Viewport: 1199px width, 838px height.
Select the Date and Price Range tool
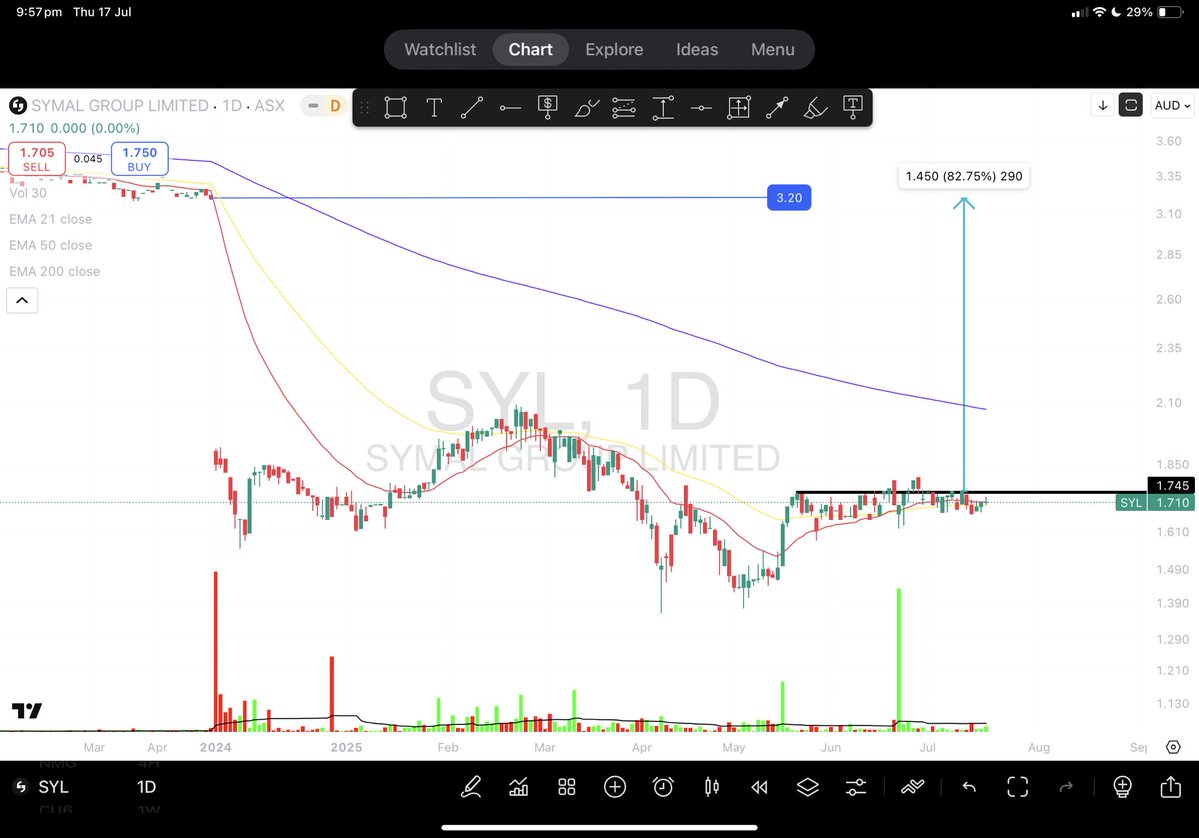739,108
